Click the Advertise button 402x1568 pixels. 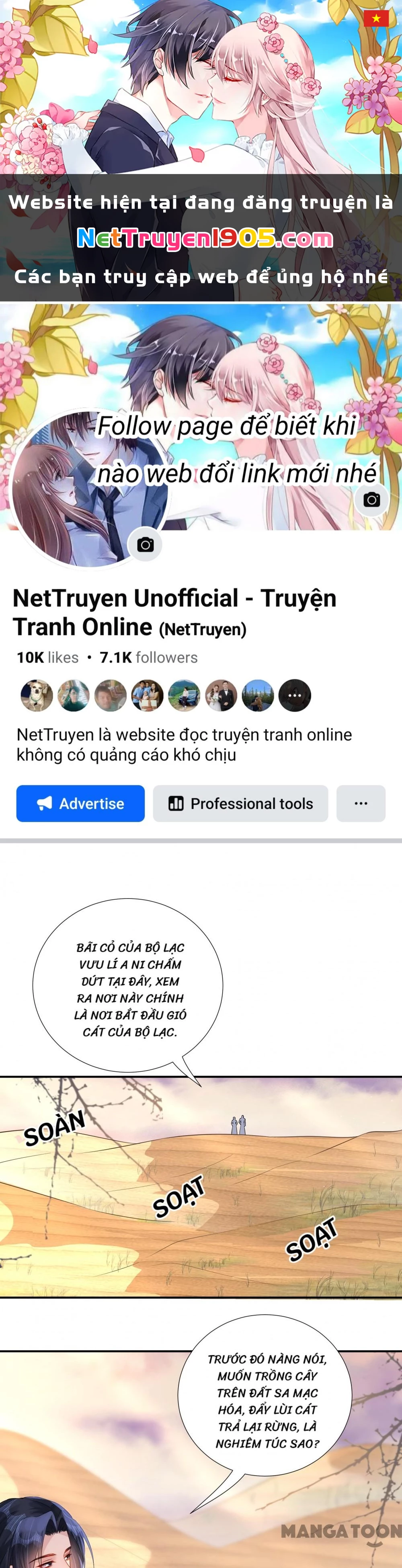80,803
